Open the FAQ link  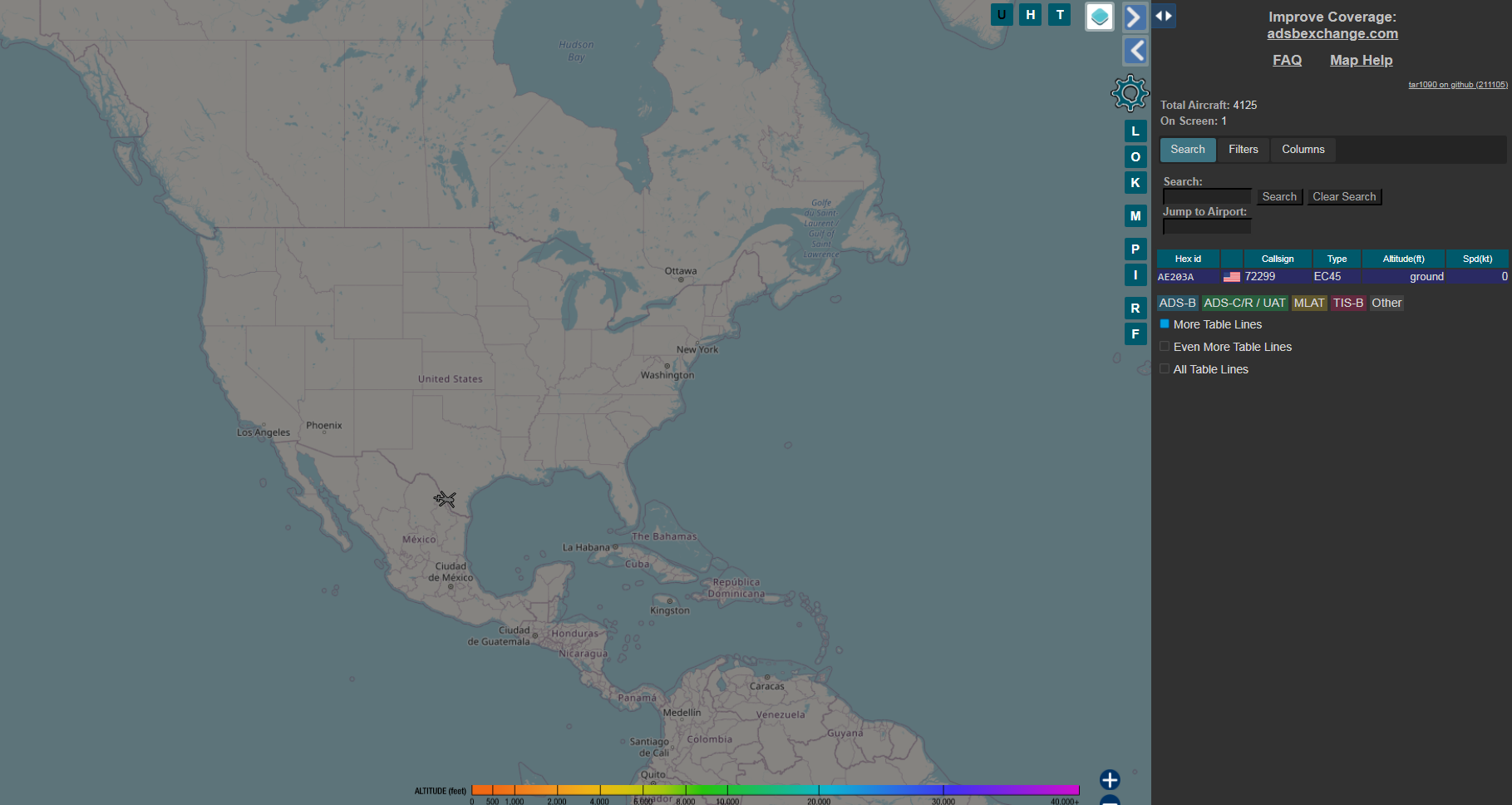1287,61
